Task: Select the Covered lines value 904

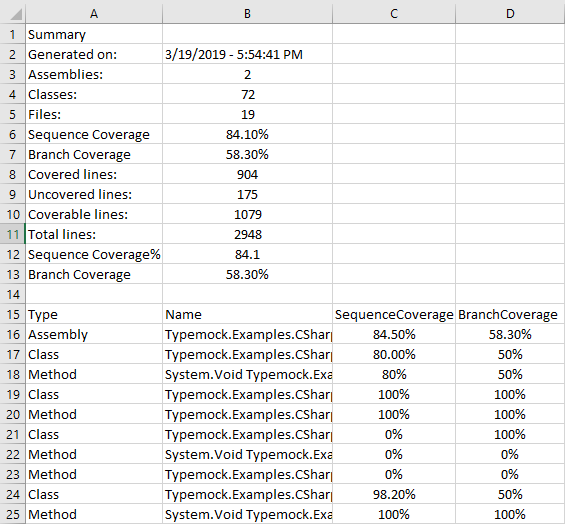Action: click(247, 174)
